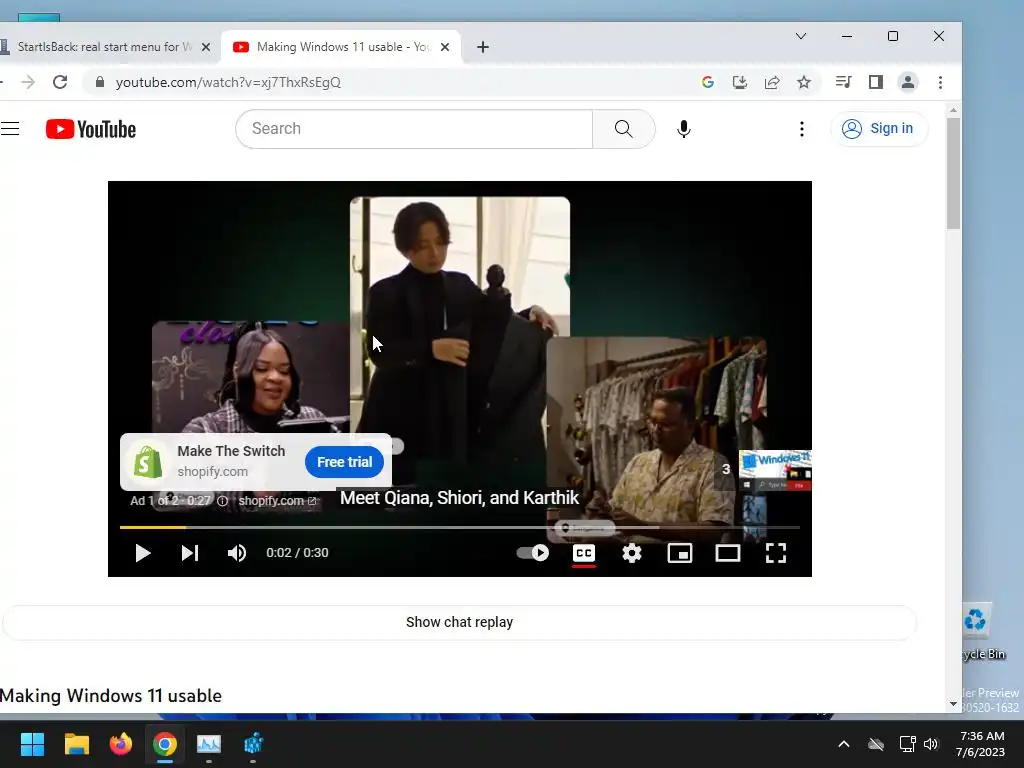Expand hidden system tray icons
This screenshot has width=1024, height=768.
coord(844,744)
